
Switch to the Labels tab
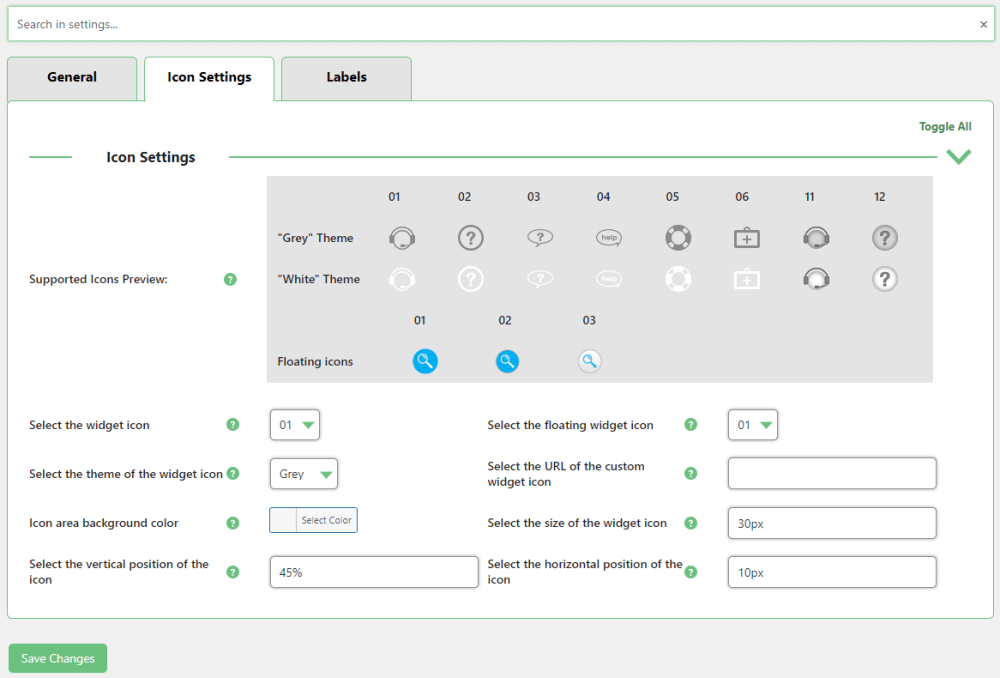point(346,78)
